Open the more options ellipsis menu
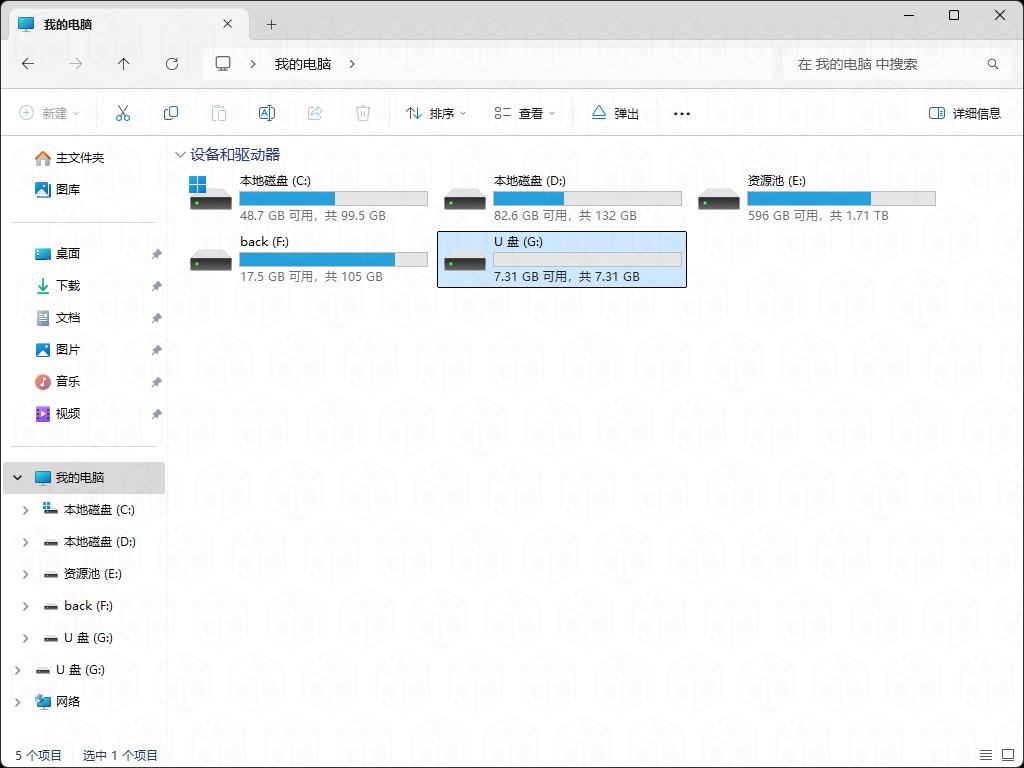Image resolution: width=1024 pixels, height=768 pixels. tap(682, 114)
